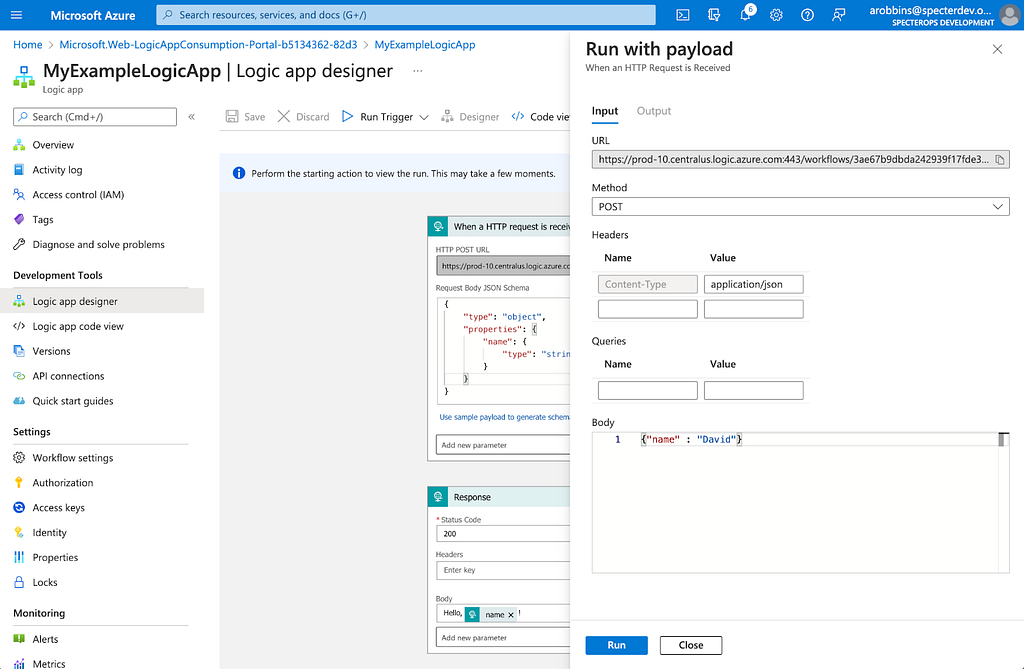The height and width of the screenshot is (669, 1024).
Task: Open the Feedback icon in header
Action: pos(839,15)
